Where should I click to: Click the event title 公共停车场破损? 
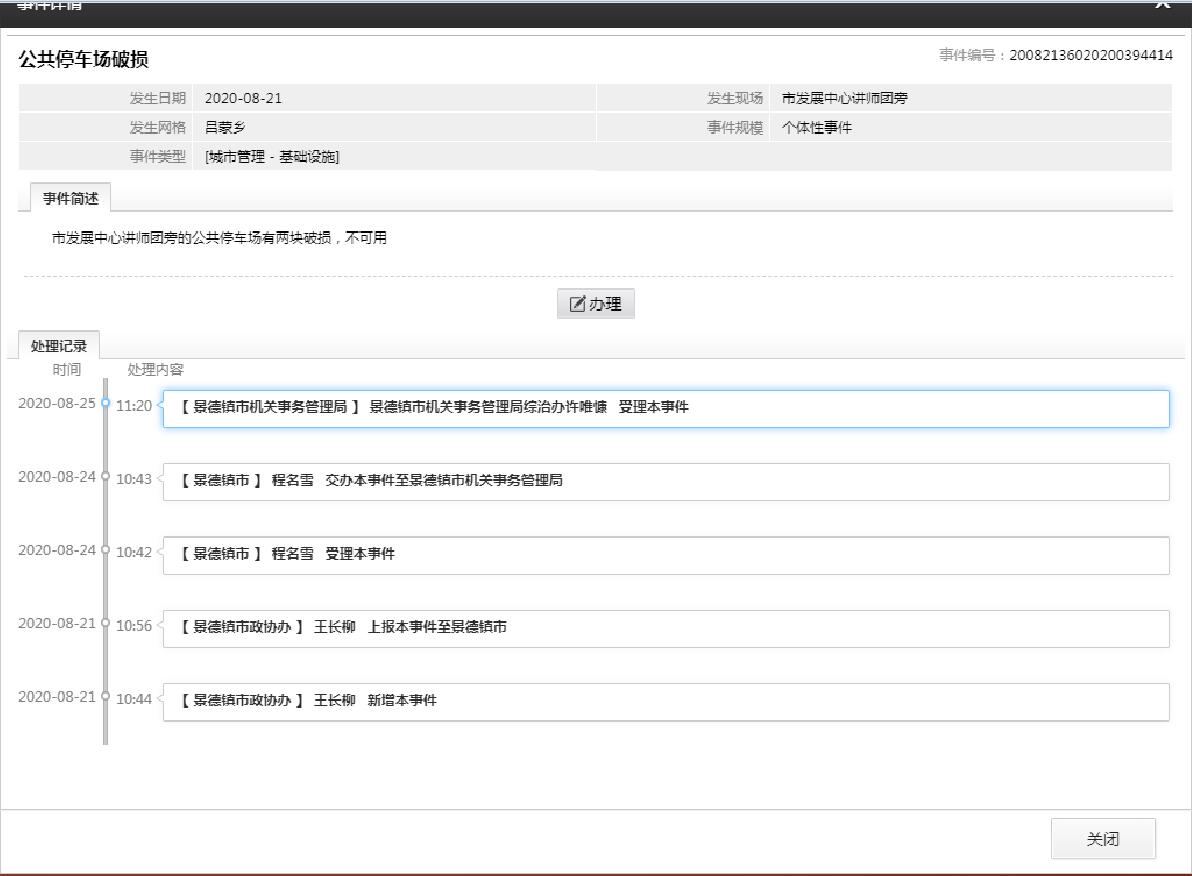84,60
